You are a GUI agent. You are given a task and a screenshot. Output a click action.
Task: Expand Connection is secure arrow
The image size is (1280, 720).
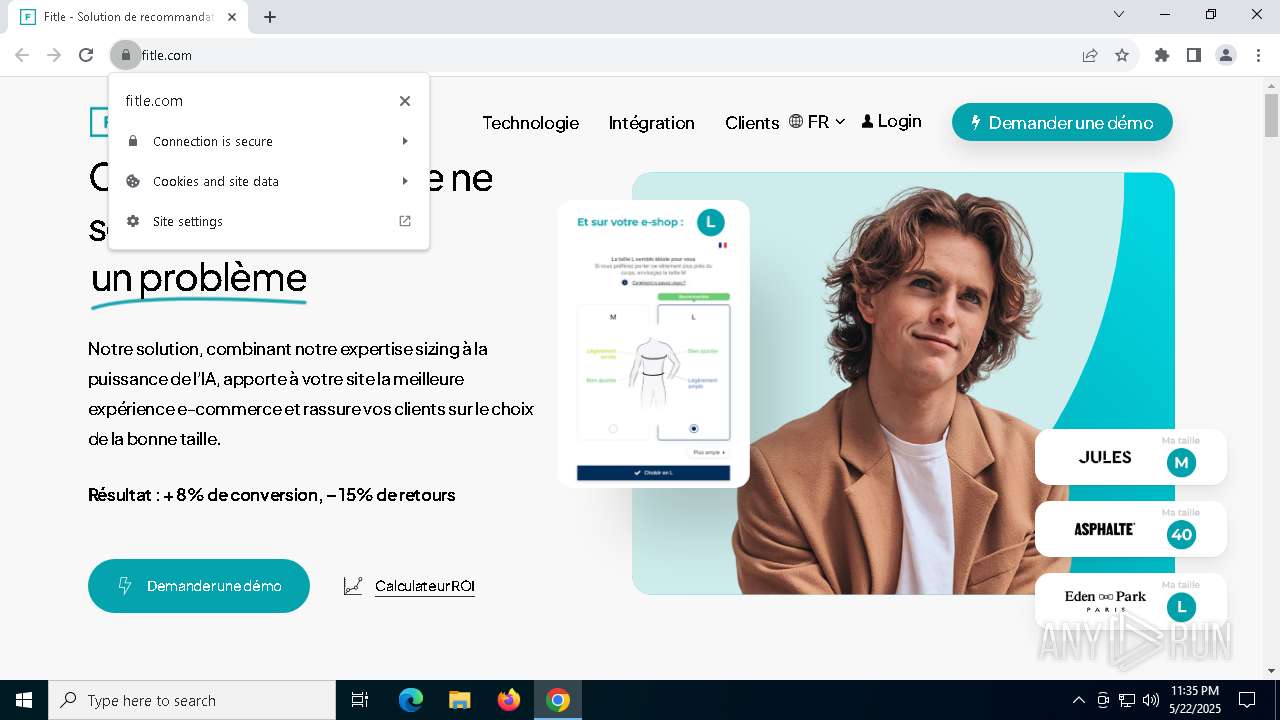405,141
